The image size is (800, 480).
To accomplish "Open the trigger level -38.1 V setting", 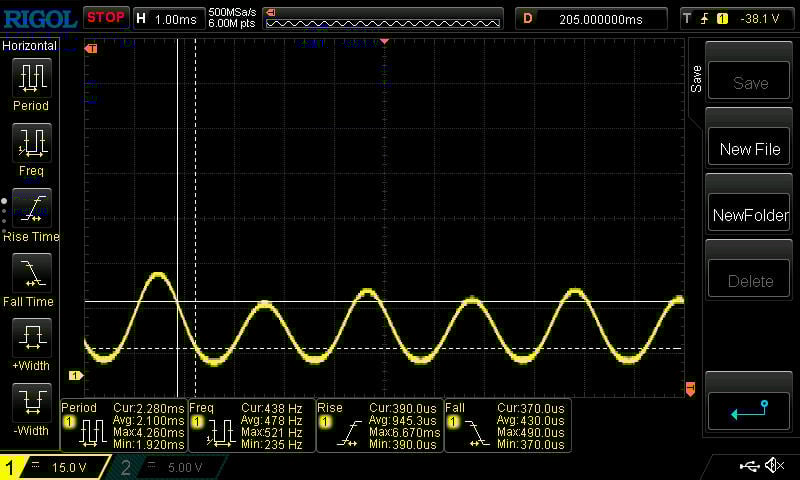I will pyautogui.click(x=736, y=18).
